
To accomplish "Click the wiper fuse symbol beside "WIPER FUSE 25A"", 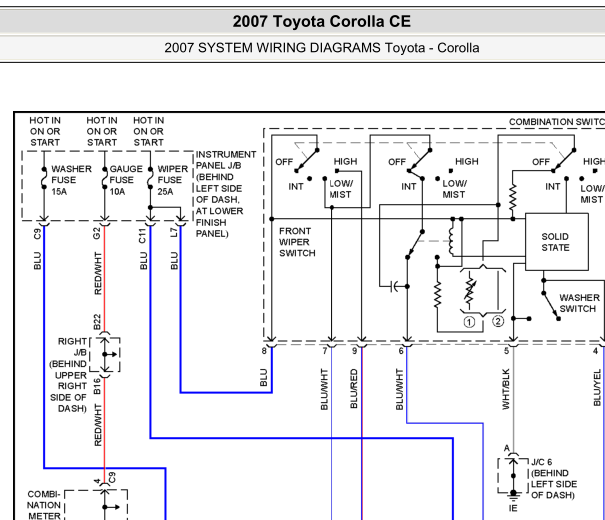I will tap(150, 179).
